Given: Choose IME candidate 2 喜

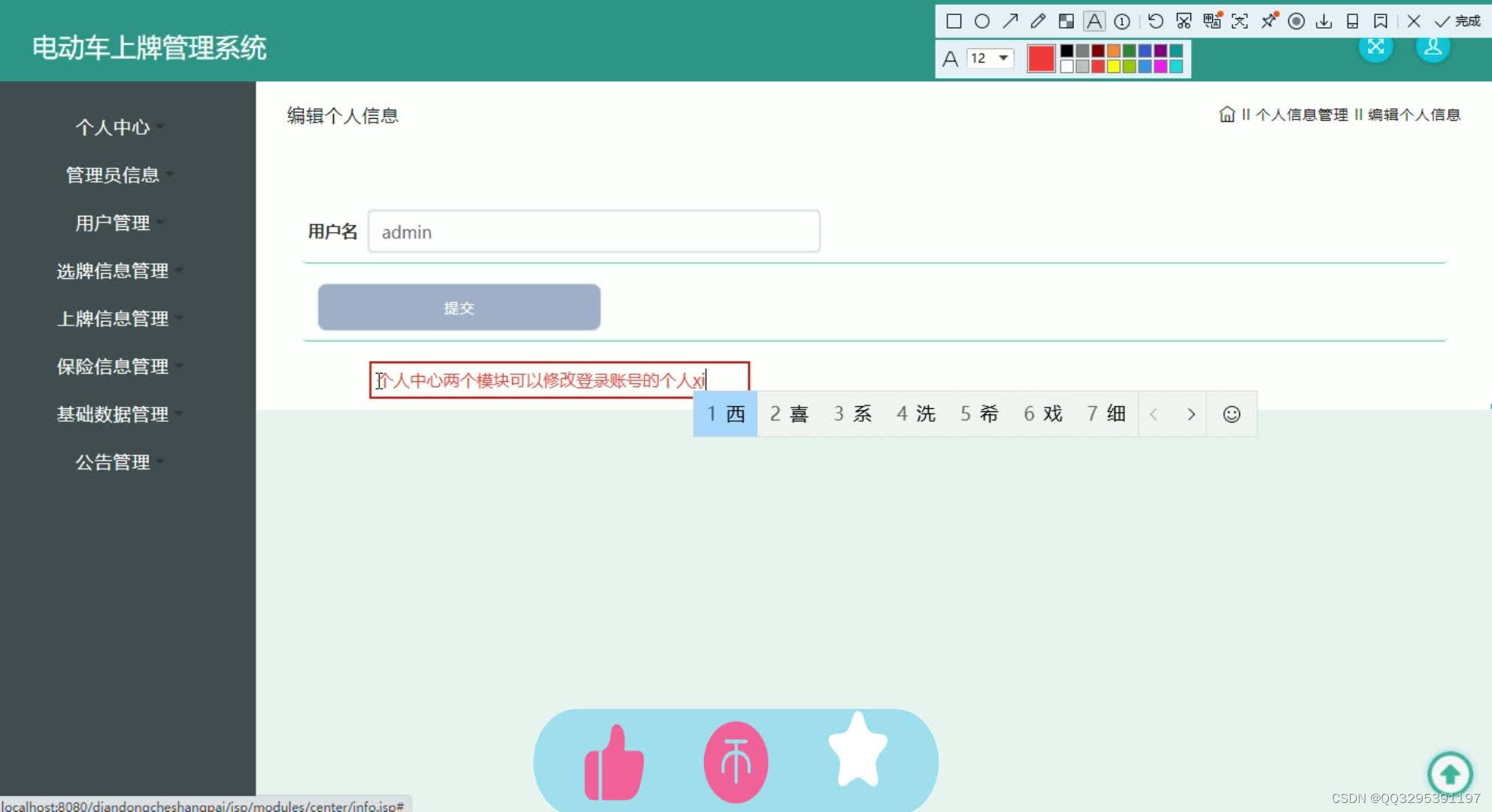Looking at the screenshot, I should [x=789, y=414].
